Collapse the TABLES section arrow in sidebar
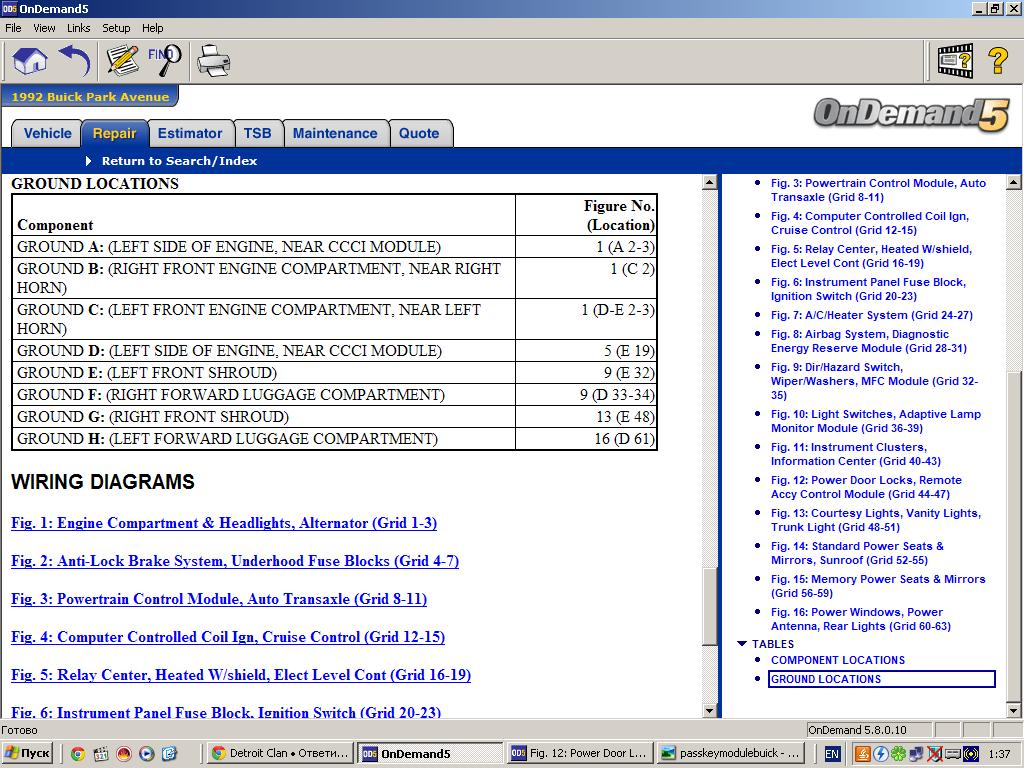This screenshot has width=1024, height=768. (x=742, y=644)
